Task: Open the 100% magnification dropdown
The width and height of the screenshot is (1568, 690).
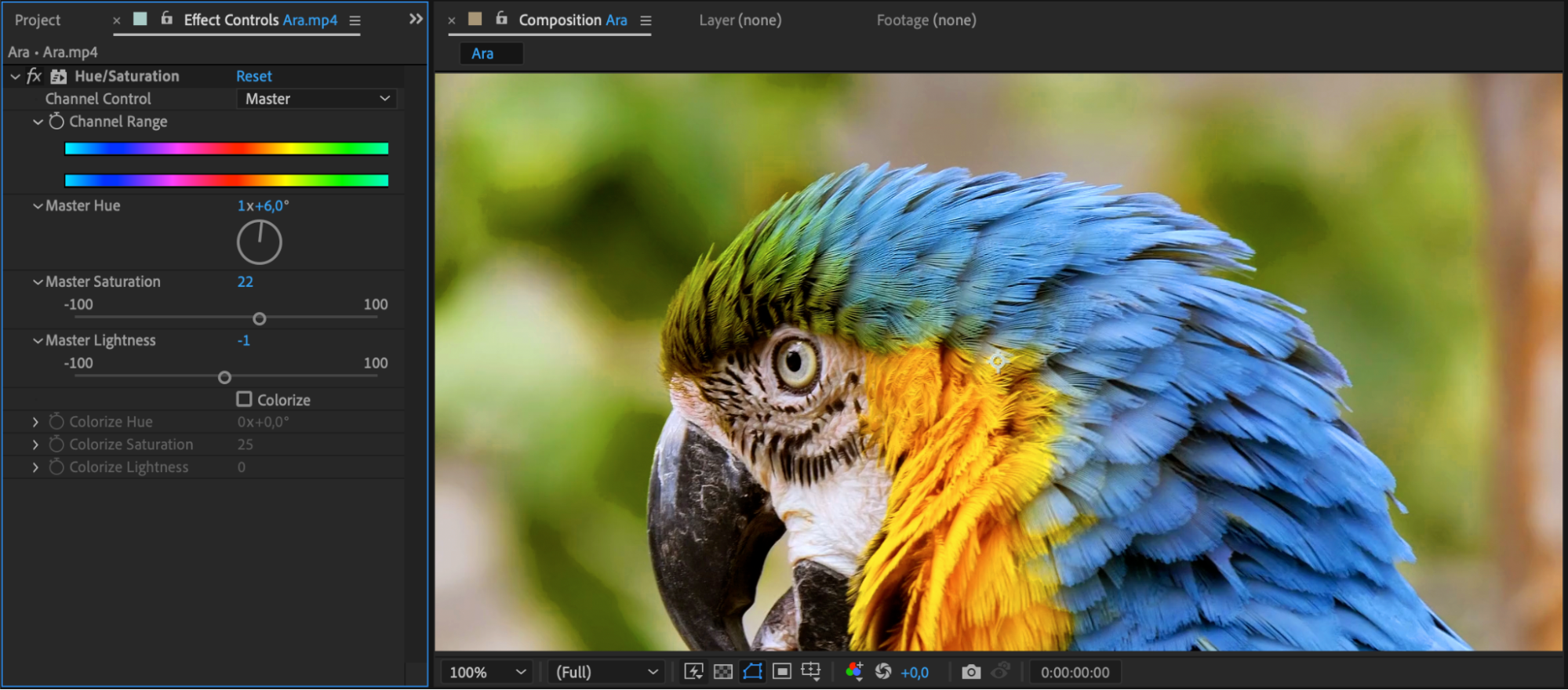Action: [x=486, y=672]
